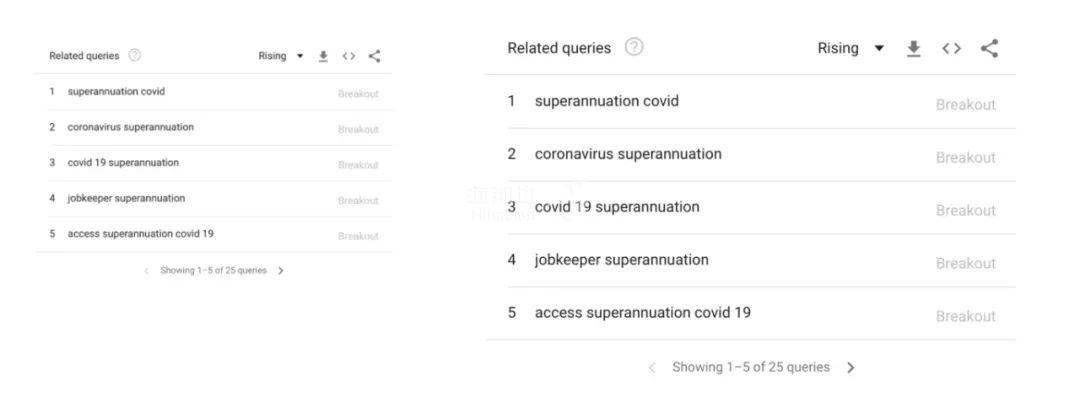Open embed code icon in right panel
This screenshot has height=402, width=1080.
[951, 48]
